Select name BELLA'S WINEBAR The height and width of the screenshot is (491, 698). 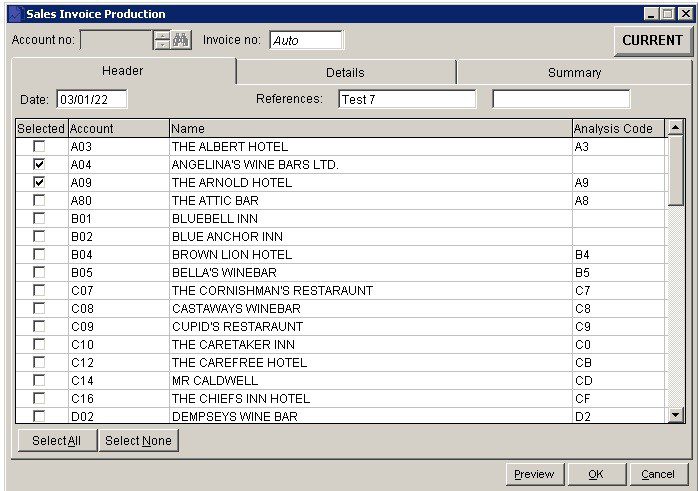click(x=224, y=272)
